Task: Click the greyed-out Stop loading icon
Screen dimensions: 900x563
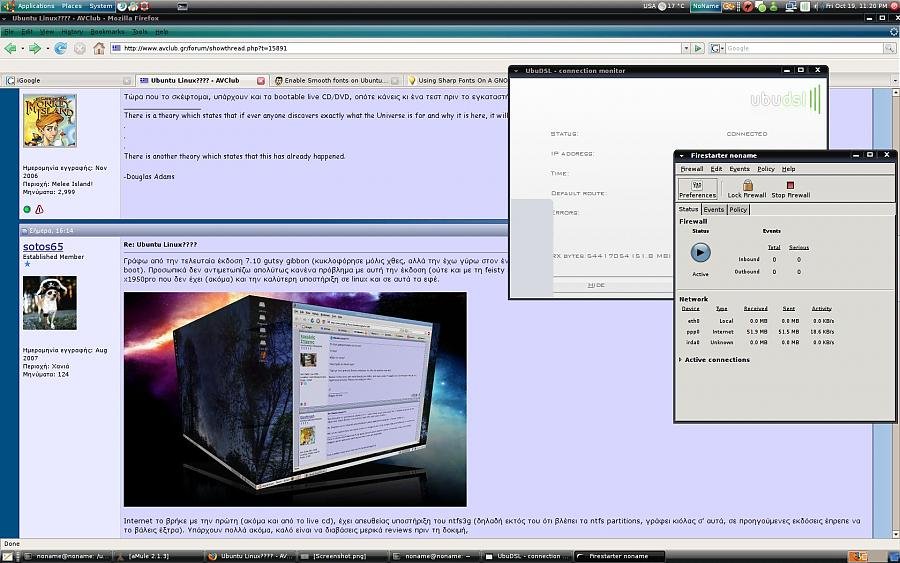Action: 80,48
